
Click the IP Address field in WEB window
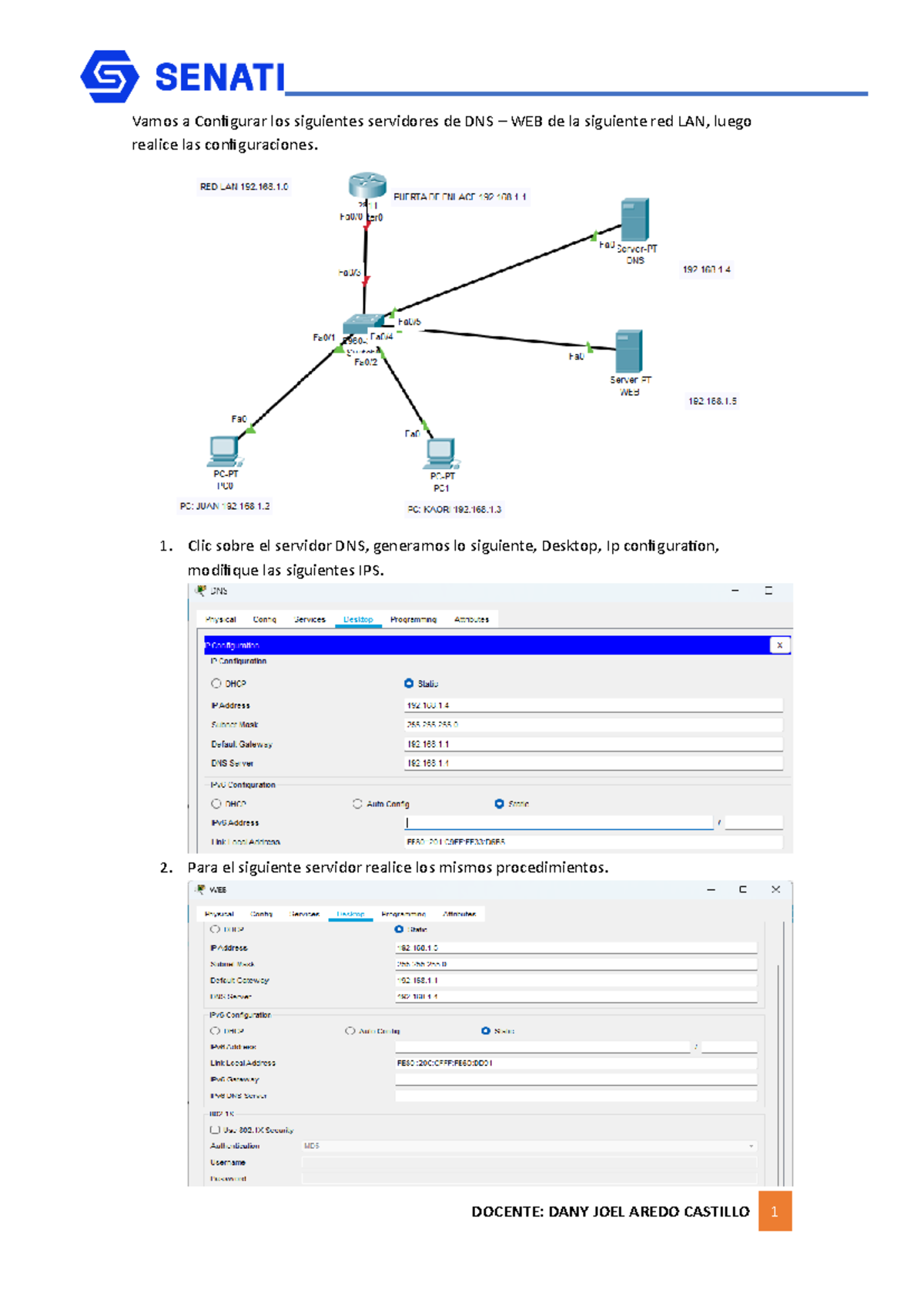pyautogui.click(x=576, y=948)
